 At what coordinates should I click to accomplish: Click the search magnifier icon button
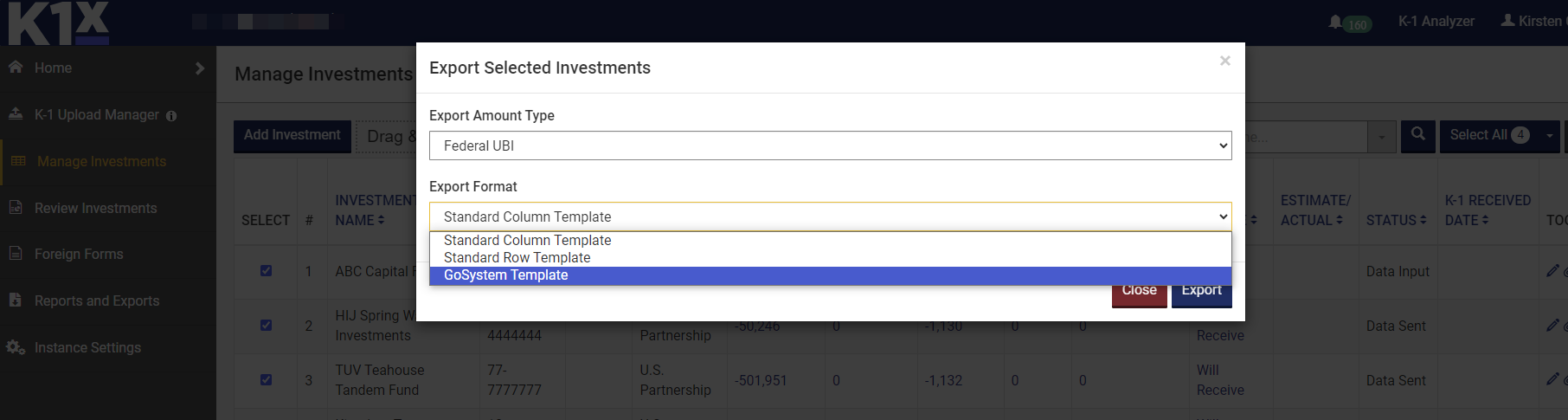[x=1417, y=134]
